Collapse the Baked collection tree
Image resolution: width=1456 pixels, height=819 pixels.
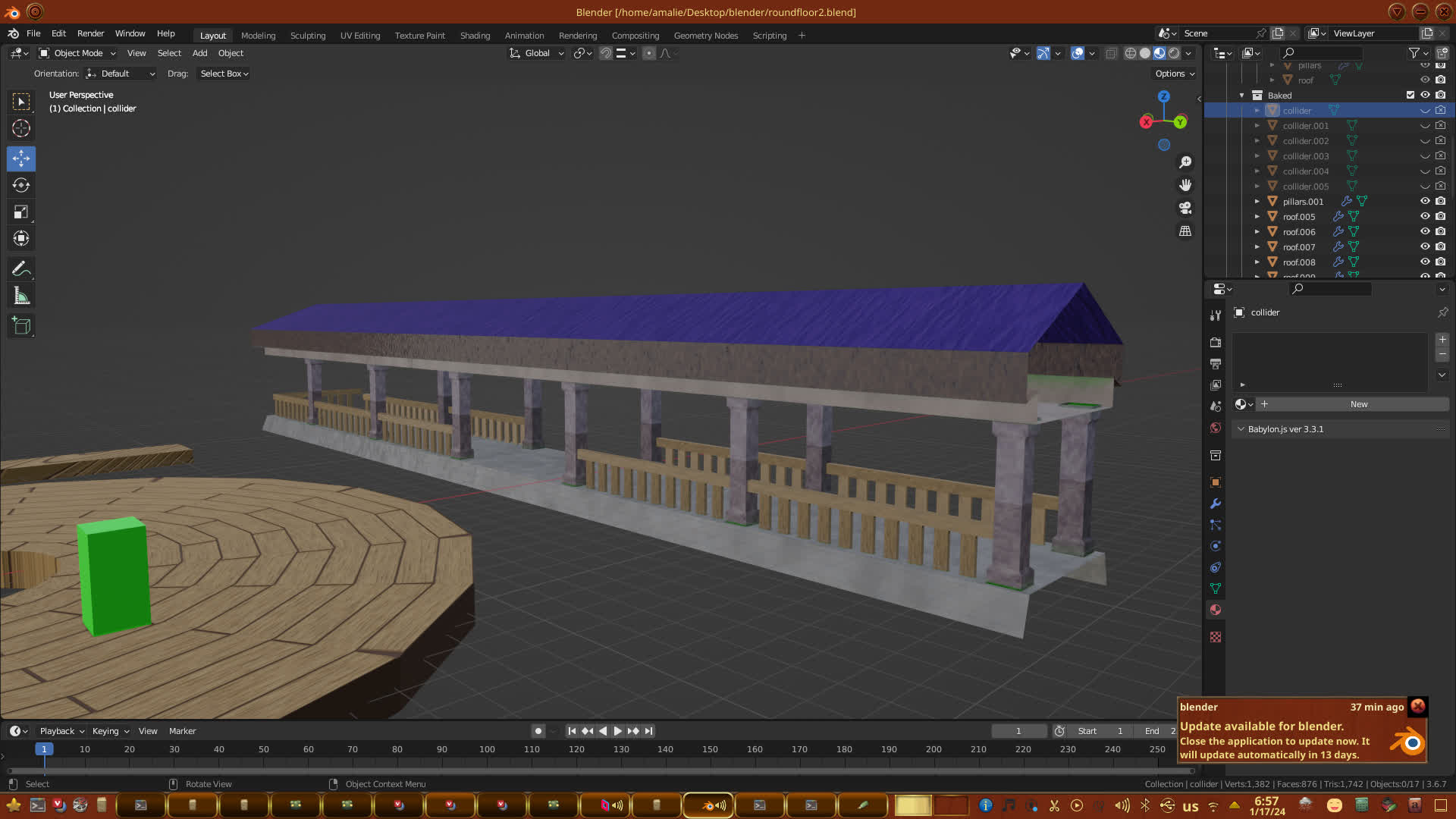tap(1242, 96)
